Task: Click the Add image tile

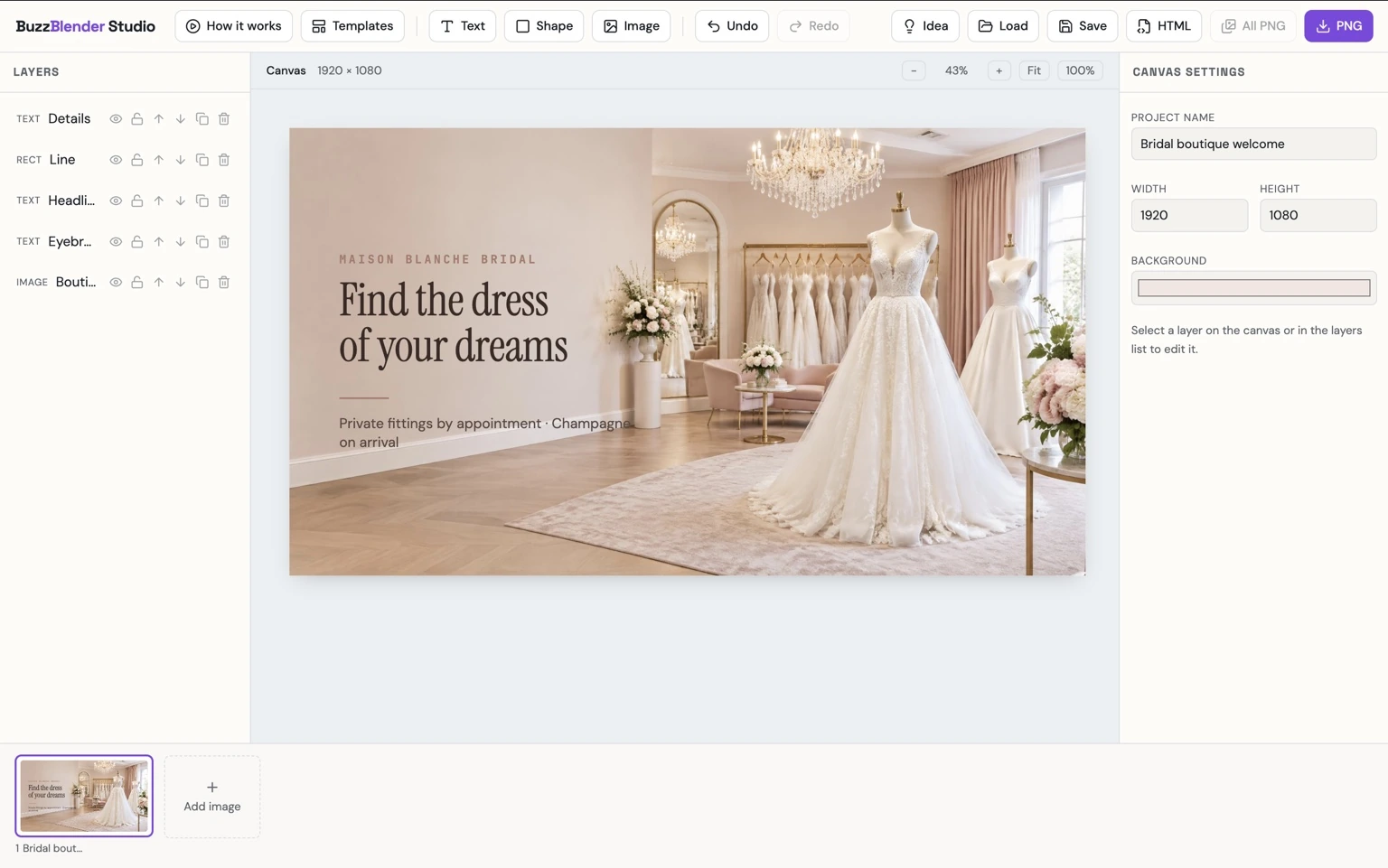Action: point(212,797)
